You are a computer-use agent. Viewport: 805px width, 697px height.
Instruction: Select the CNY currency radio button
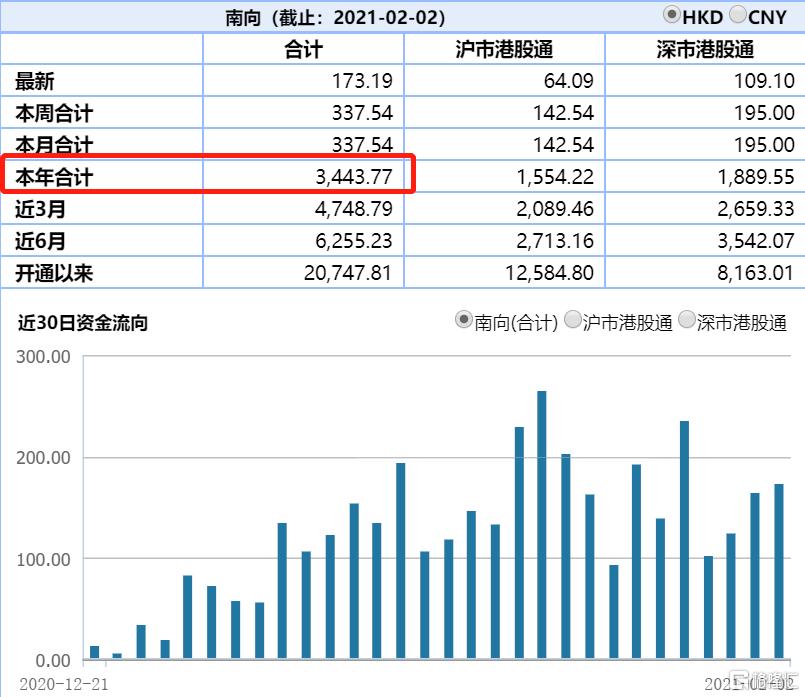pyautogui.click(x=738, y=14)
